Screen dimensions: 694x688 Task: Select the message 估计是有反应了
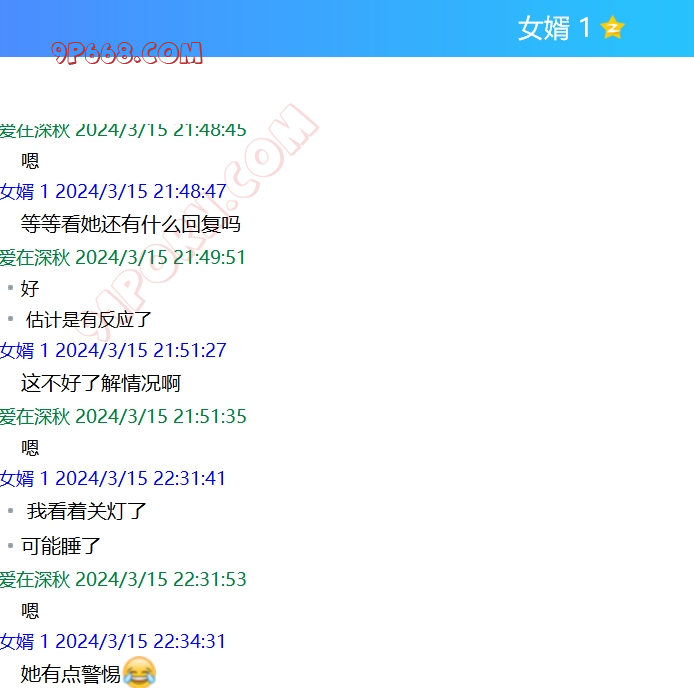click(89, 320)
